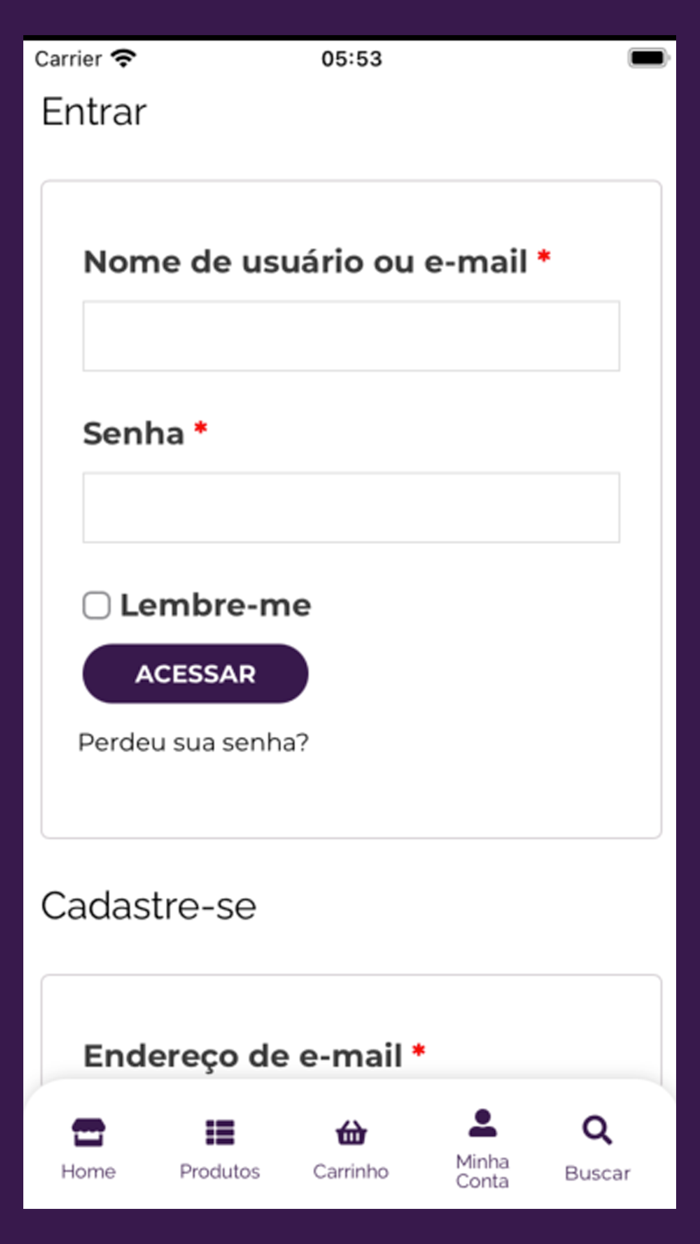
Task: Tap the Buscar navigation label
Action: tap(596, 1172)
